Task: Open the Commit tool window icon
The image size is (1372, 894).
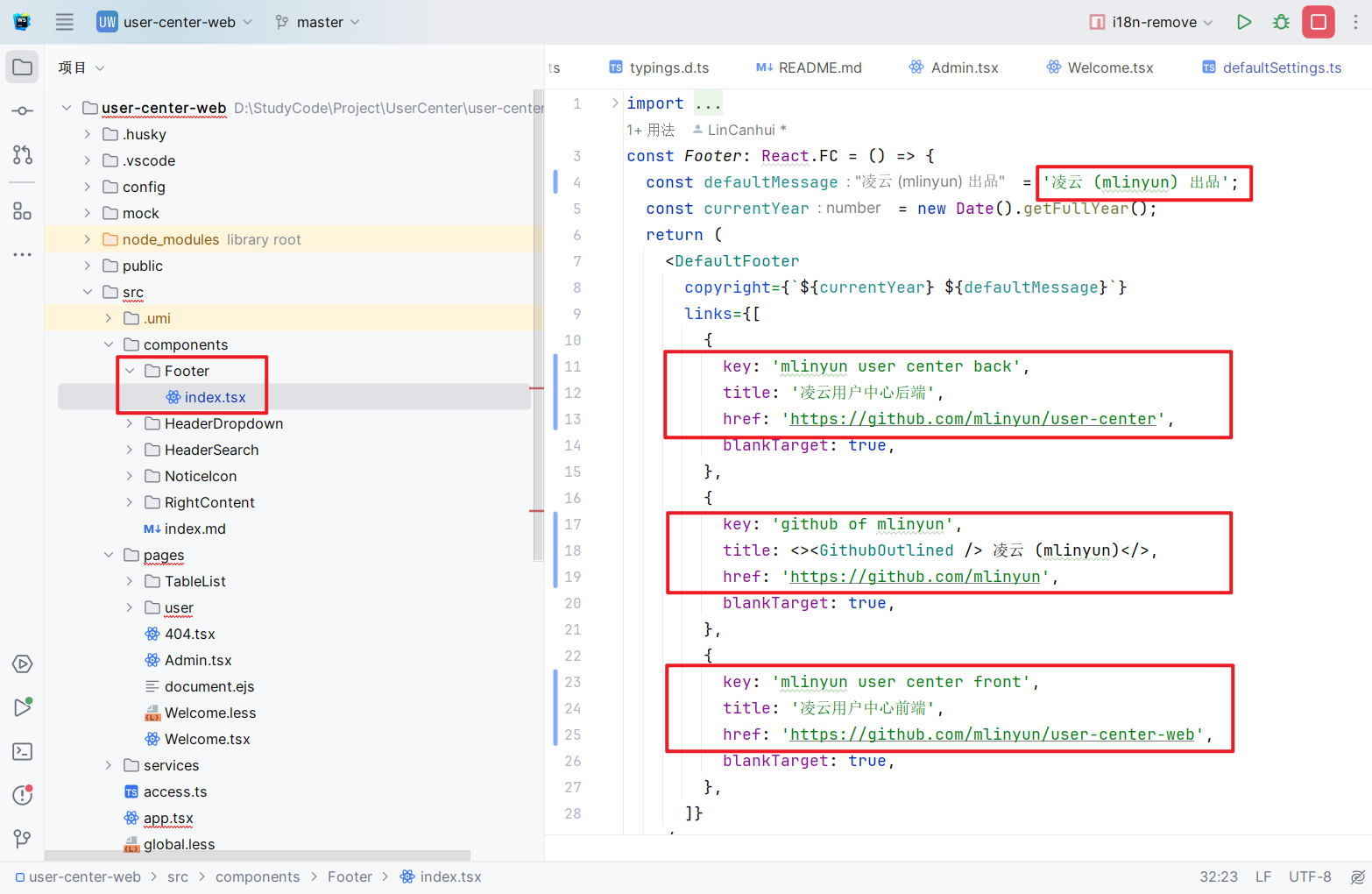Action: [x=23, y=111]
